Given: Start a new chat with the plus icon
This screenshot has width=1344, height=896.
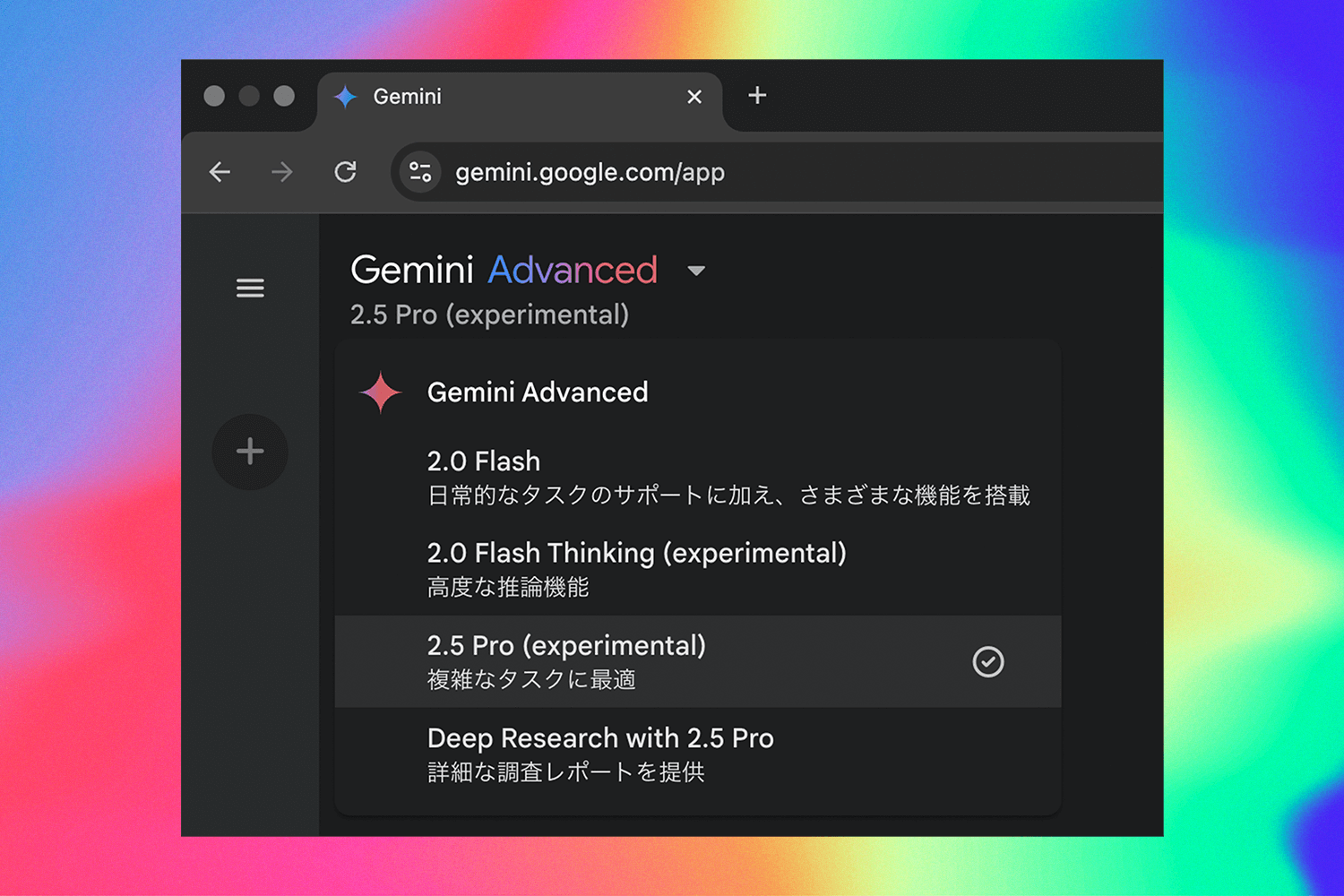Looking at the screenshot, I should (x=250, y=452).
